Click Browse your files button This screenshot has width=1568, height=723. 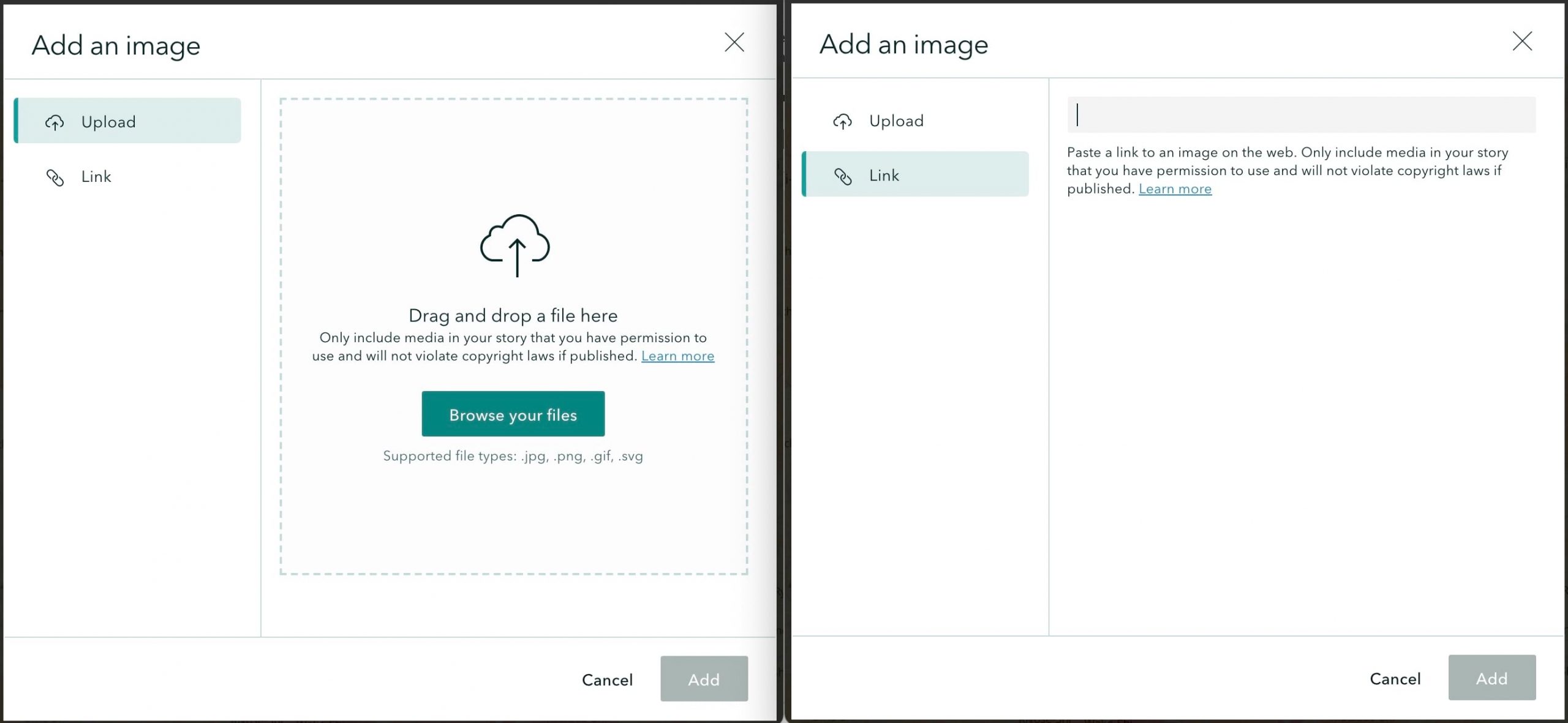(x=513, y=413)
